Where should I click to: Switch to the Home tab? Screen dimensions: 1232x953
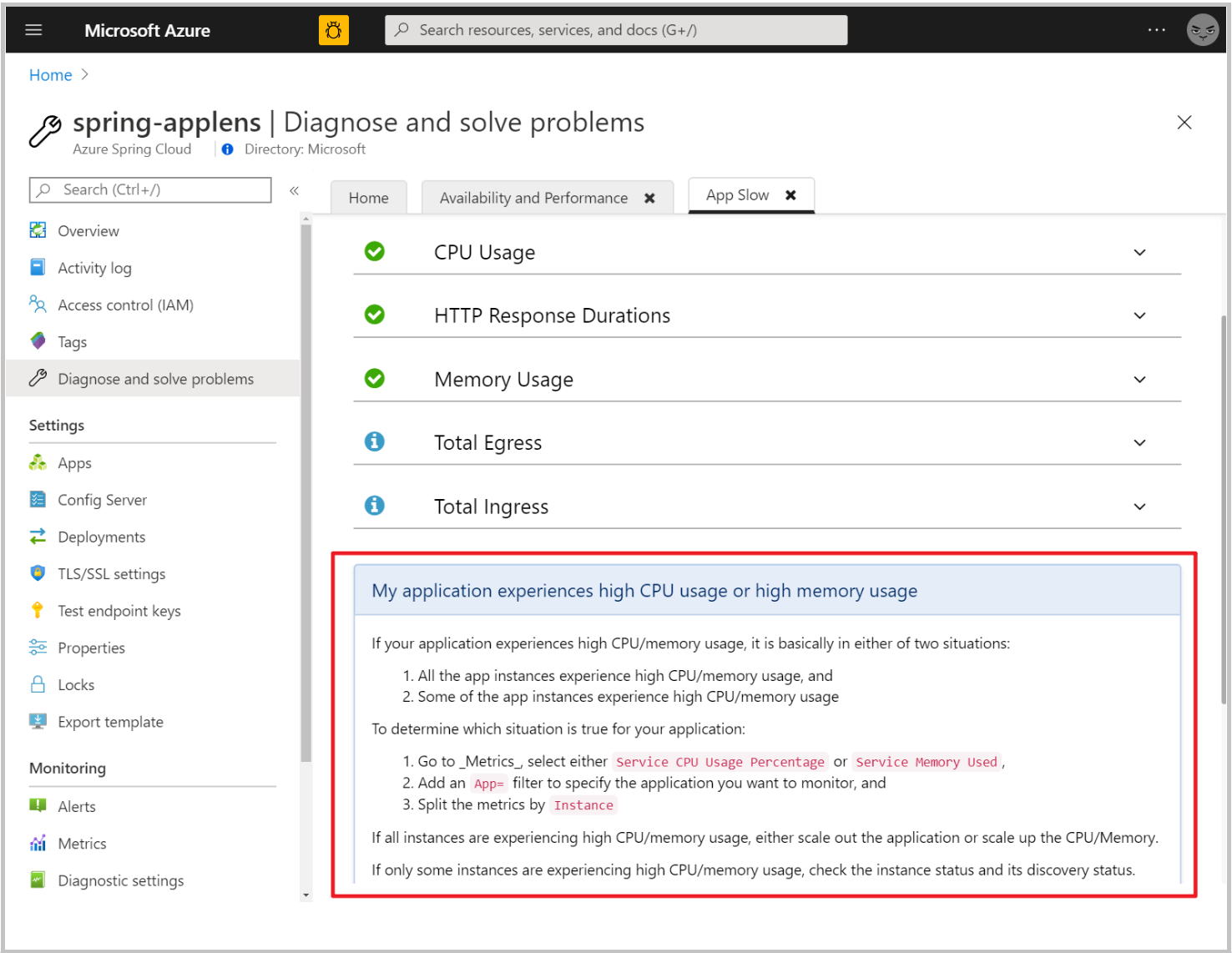click(368, 198)
